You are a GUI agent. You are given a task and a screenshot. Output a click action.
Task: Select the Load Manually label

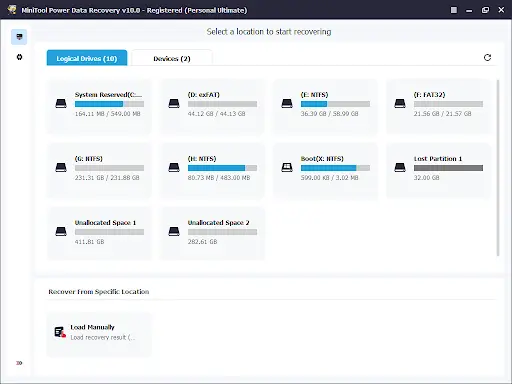[x=92, y=327]
